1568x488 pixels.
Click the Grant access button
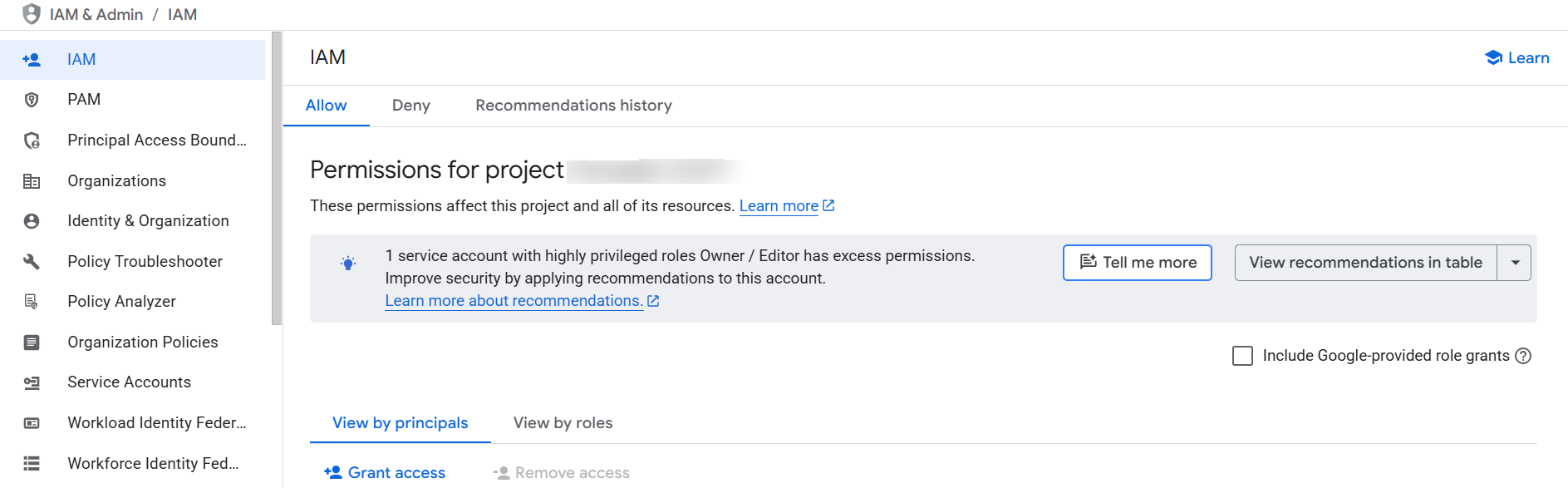pos(385,472)
